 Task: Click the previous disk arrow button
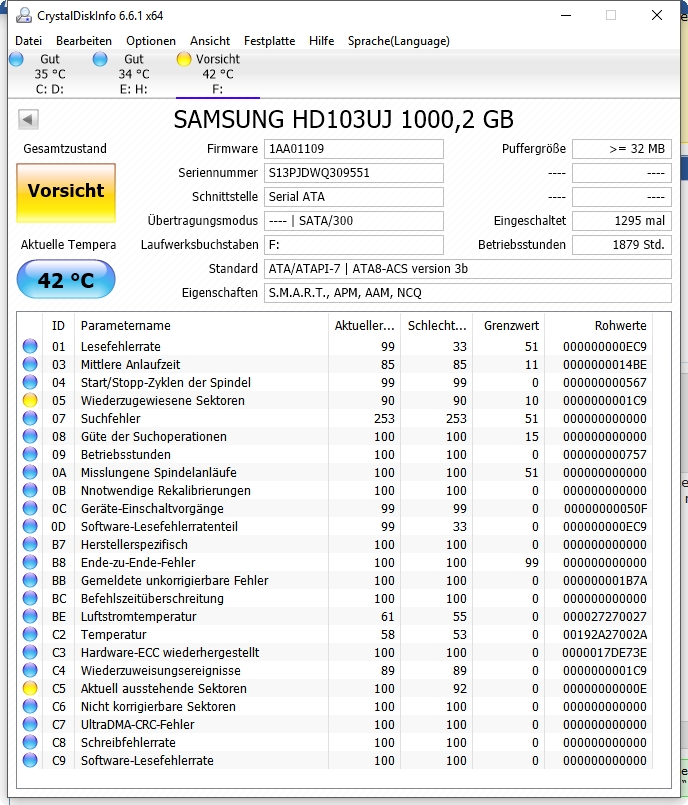[x=28, y=120]
